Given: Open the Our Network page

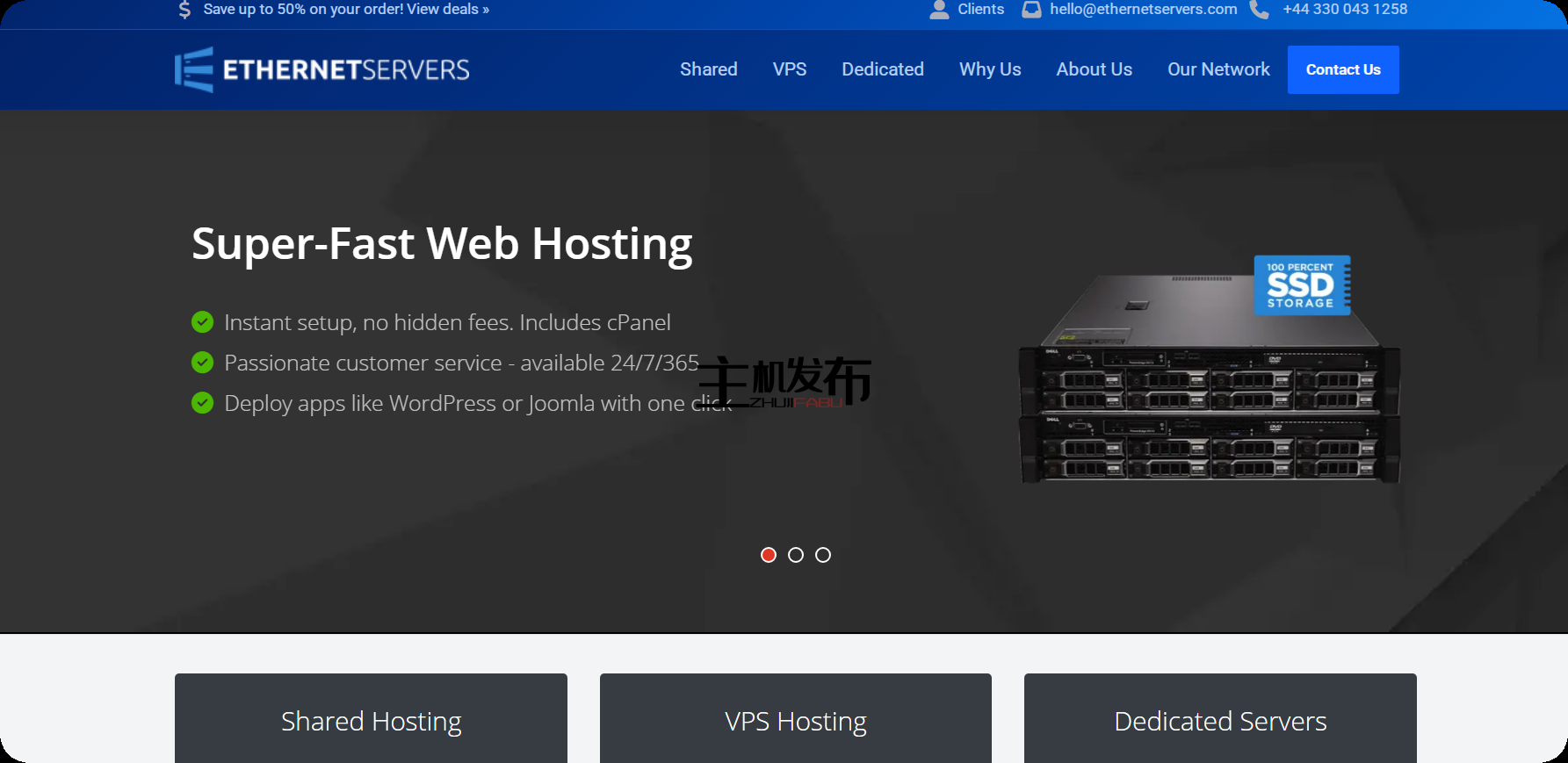Looking at the screenshot, I should (x=1218, y=69).
